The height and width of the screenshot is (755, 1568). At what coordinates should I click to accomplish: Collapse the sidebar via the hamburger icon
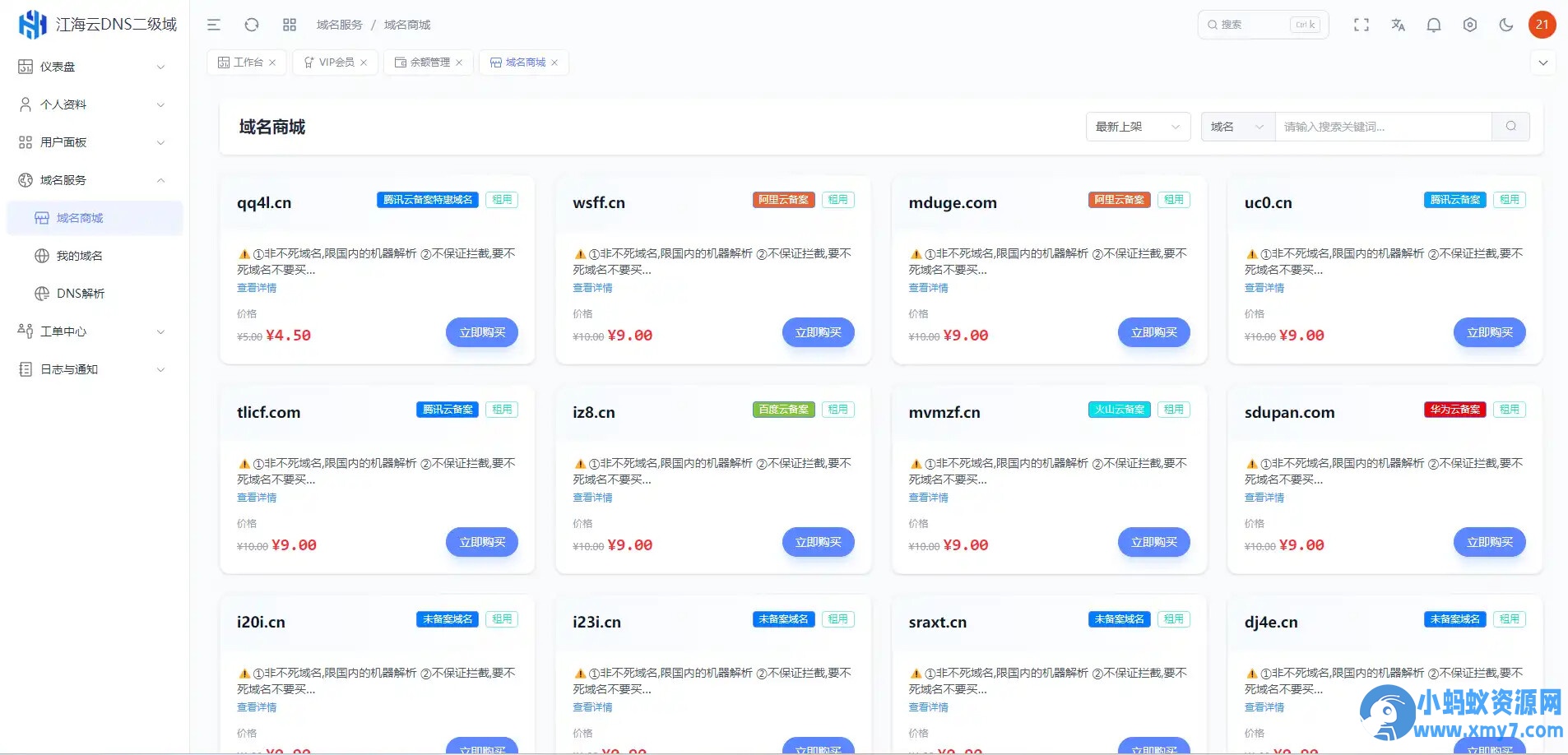click(x=214, y=24)
